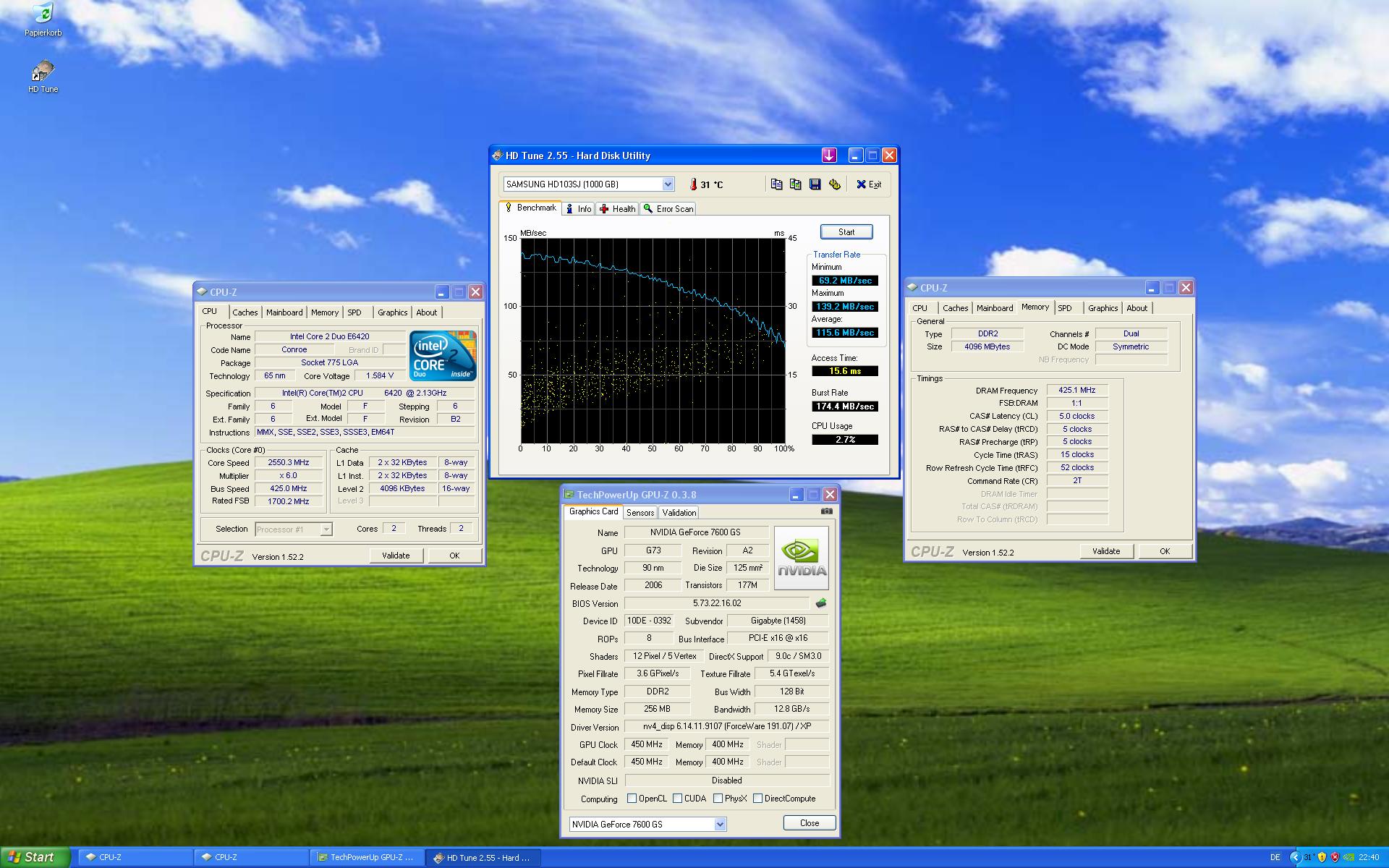The height and width of the screenshot is (868, 1389).
Task: Click red security alert shield tray icon
Action: [1335, 857]
